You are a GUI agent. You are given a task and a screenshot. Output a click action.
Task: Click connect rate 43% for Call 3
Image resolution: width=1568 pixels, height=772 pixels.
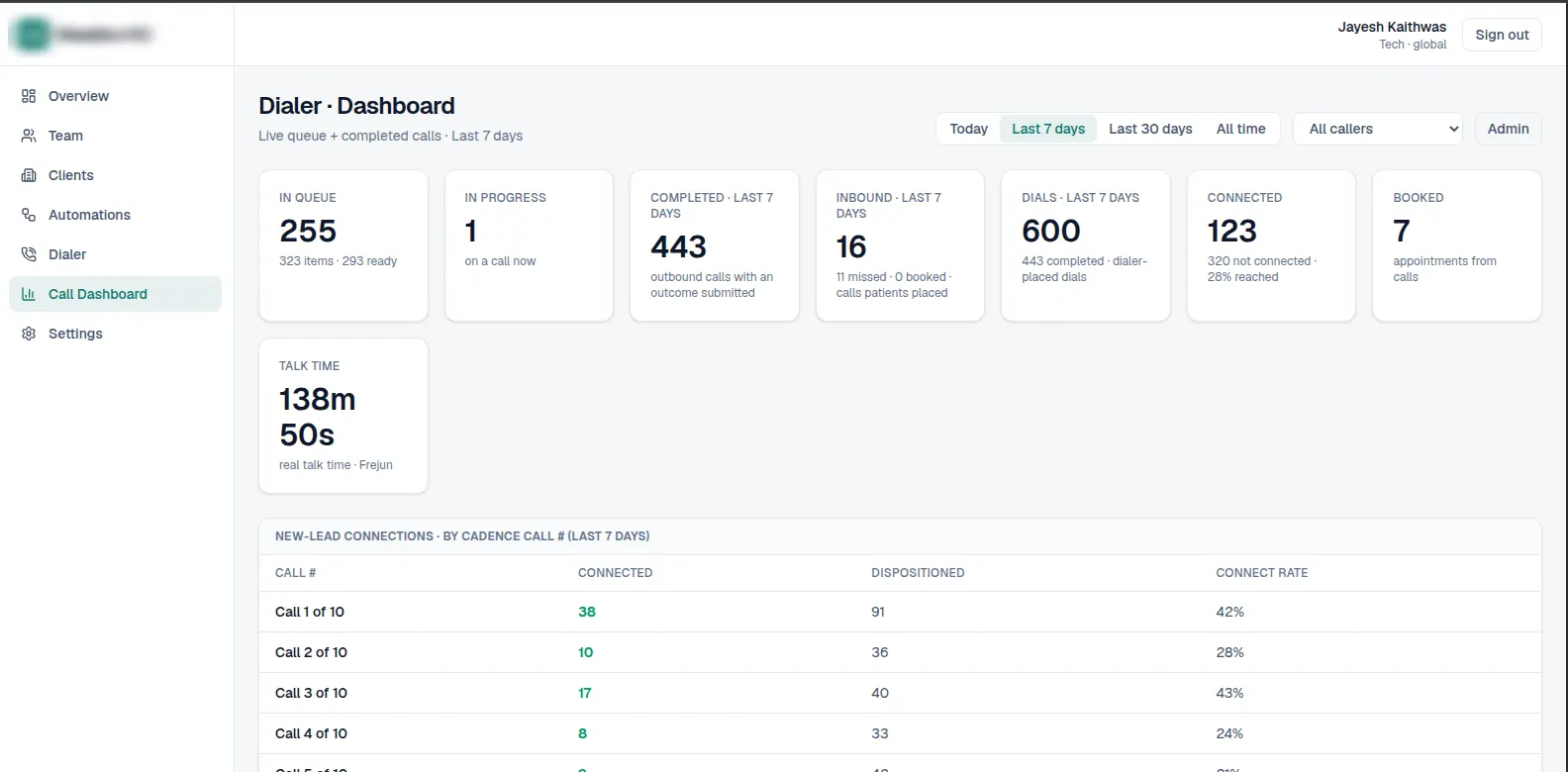[x=1229, y=693]
